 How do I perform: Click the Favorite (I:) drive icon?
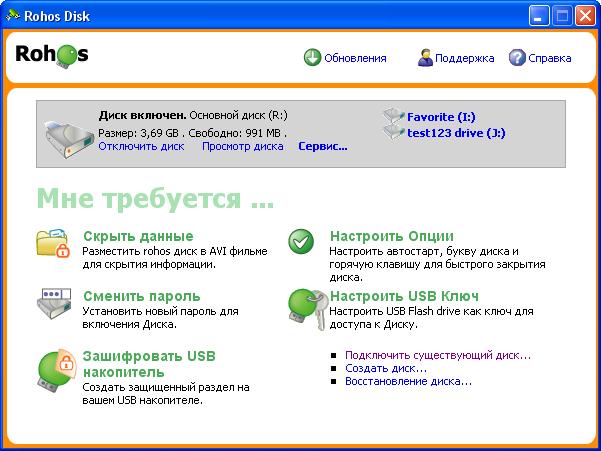pyautogui.click(x=394, y=116)
